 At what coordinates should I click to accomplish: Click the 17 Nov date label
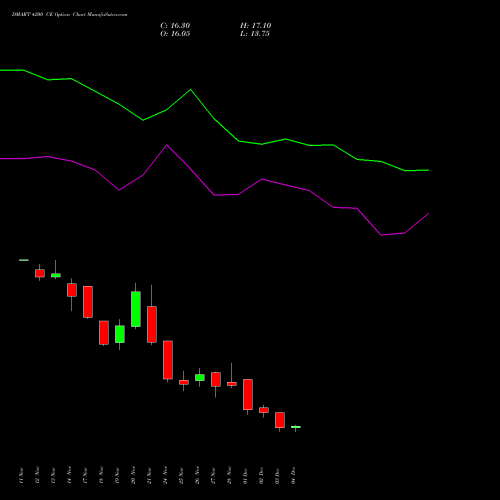85,476
